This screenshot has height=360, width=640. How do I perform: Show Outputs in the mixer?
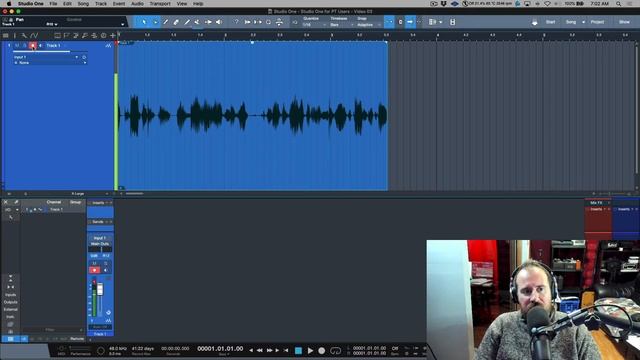[x=11, y=302]
